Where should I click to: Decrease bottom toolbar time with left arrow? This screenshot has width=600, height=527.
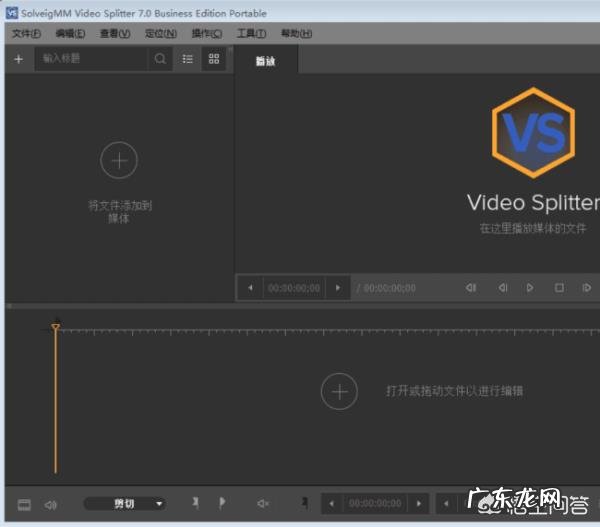(331, 503)
